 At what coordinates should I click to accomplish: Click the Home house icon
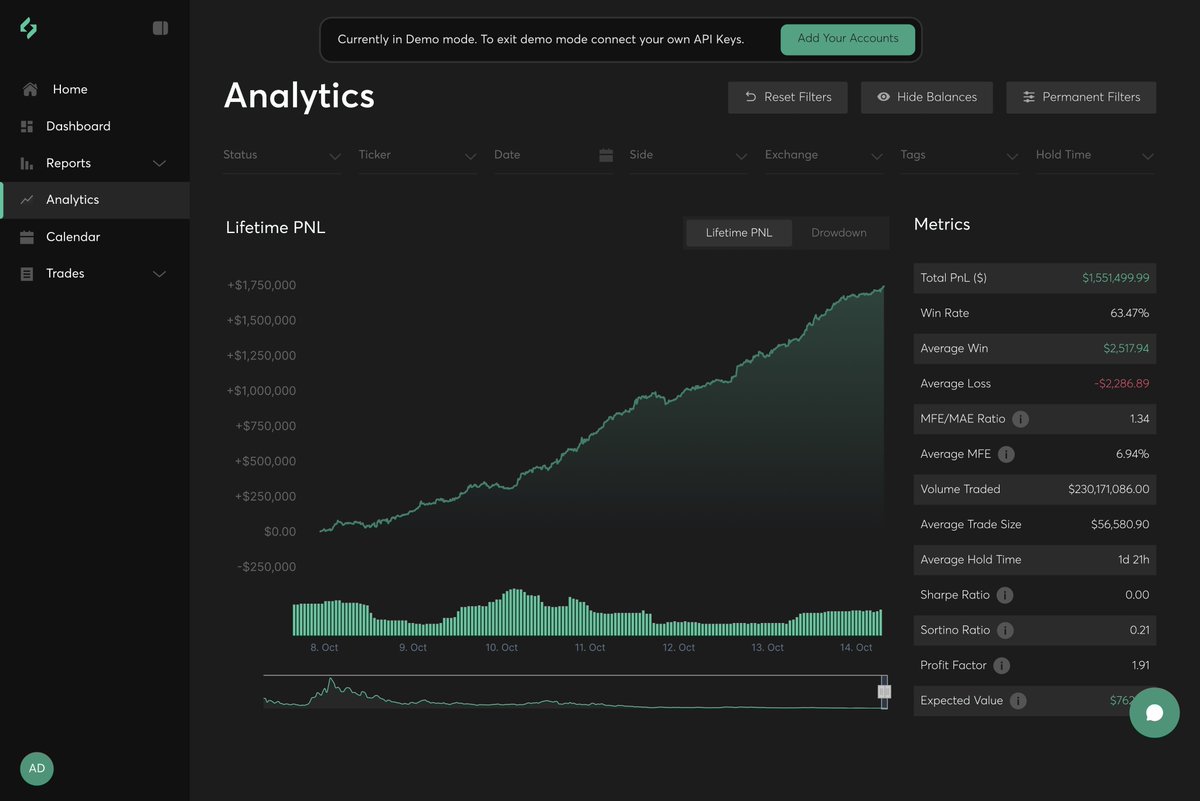tap(30, 89)
